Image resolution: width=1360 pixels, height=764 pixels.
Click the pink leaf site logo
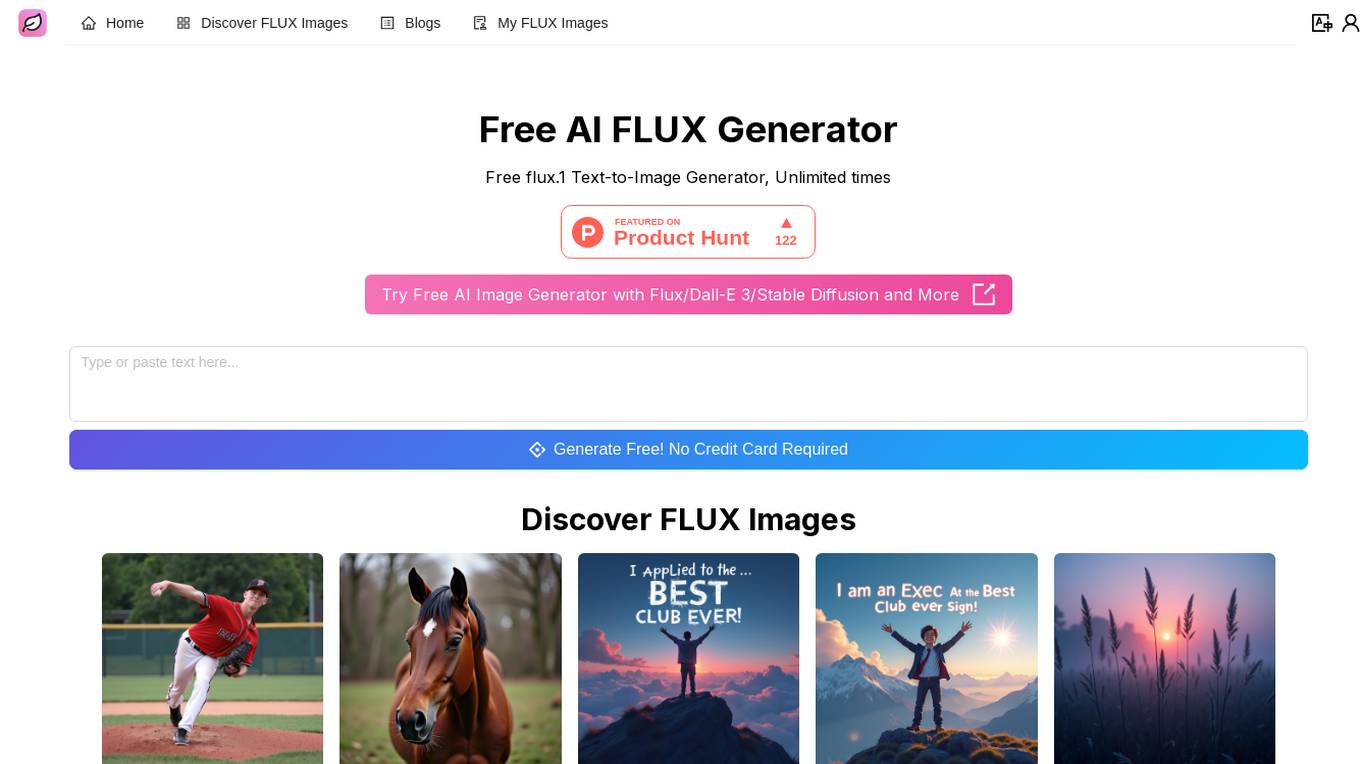click(33, 23)
